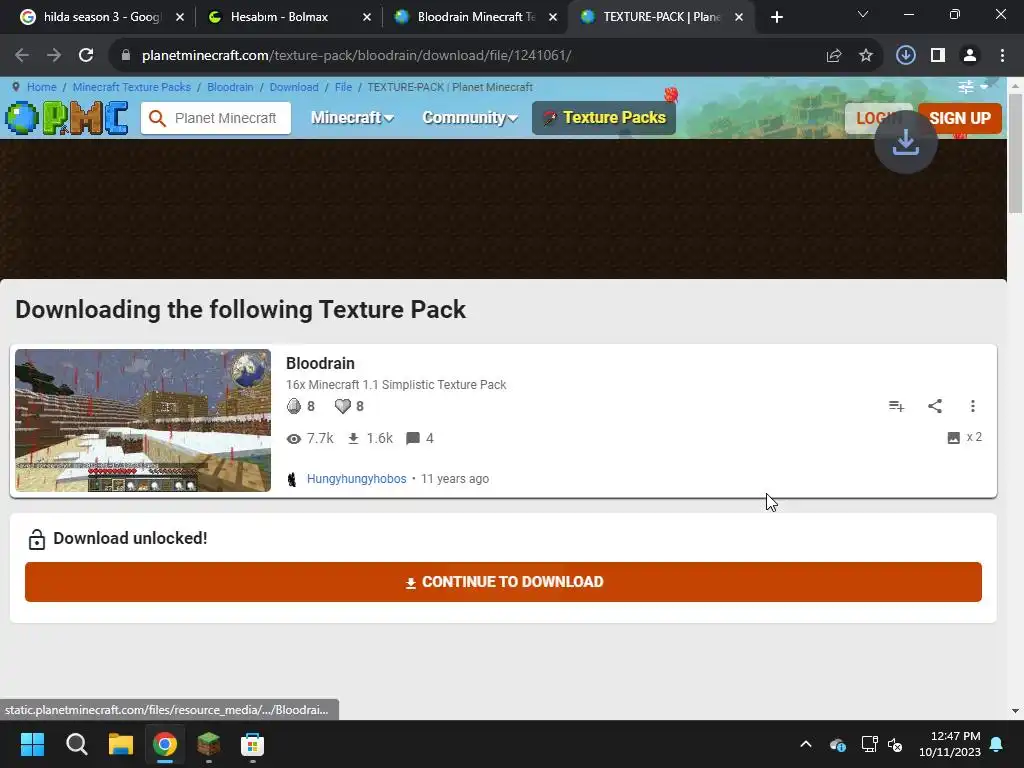Open the floating download icon near the Login button
This screenshot has width=1024, height=768.
click(906, 142)
